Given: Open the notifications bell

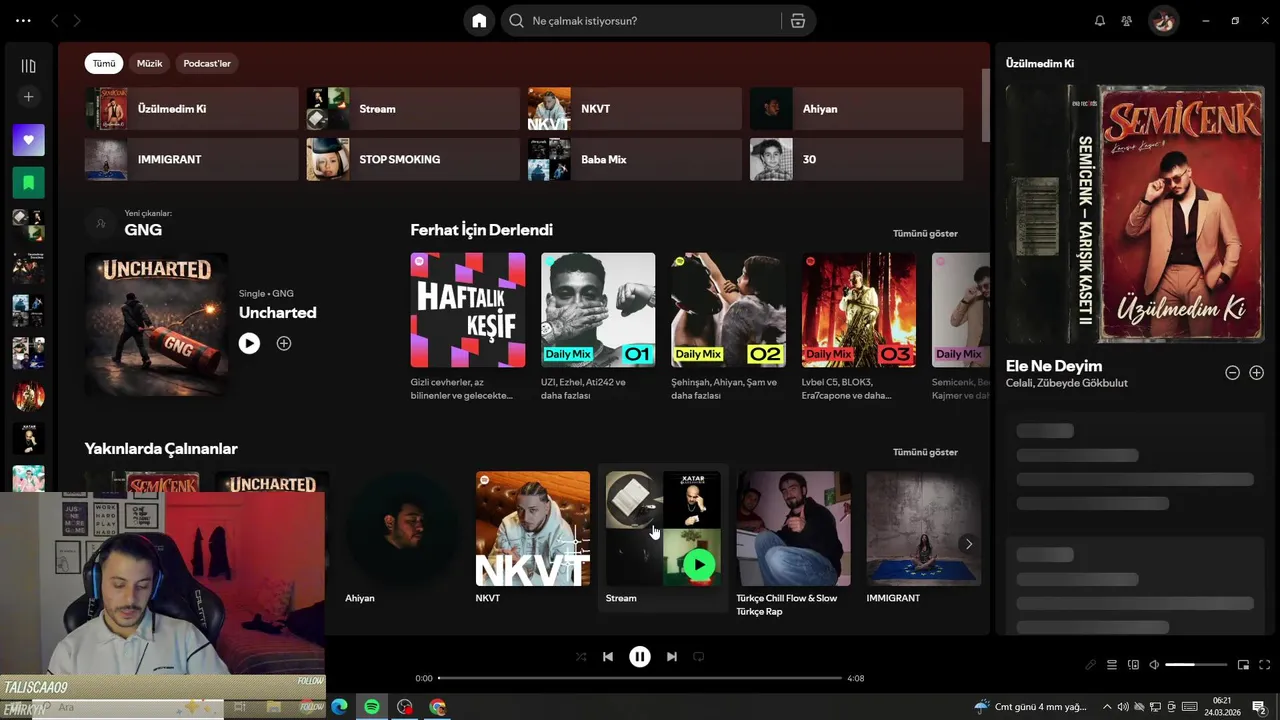Looking at the screenshot, I should (x=1100, y=21).
